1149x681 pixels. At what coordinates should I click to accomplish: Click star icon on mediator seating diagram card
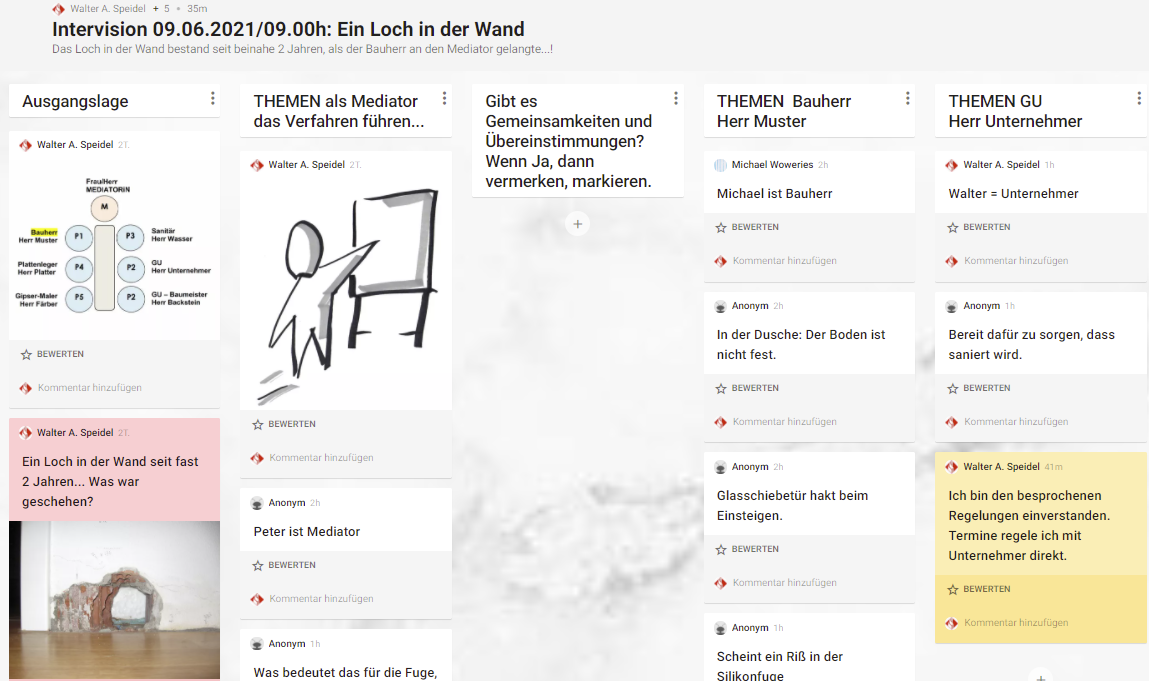tap(26, 354)
